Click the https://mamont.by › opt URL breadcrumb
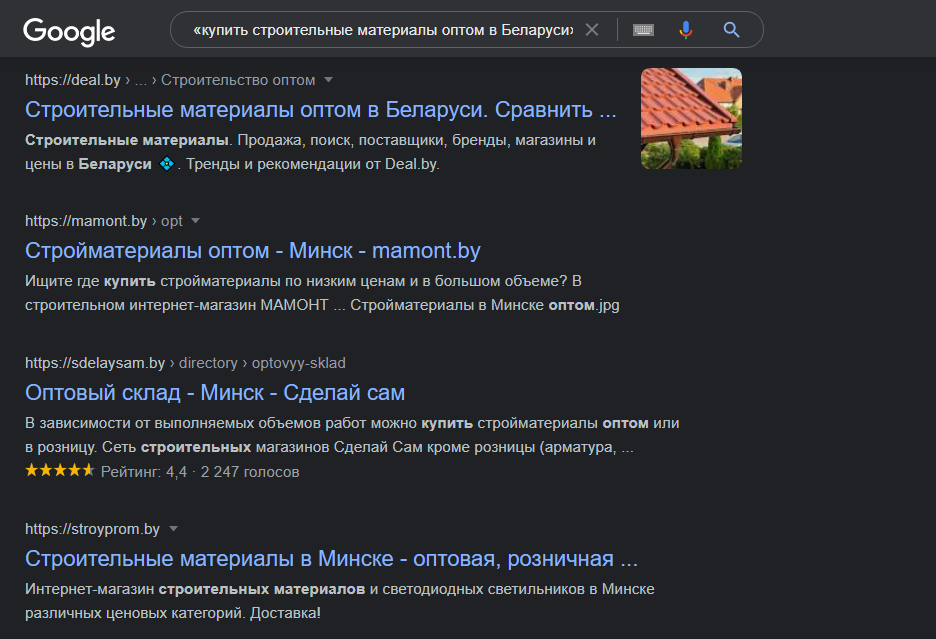The image size is (936, 639). pyautogui.click(x=104, y=221)
